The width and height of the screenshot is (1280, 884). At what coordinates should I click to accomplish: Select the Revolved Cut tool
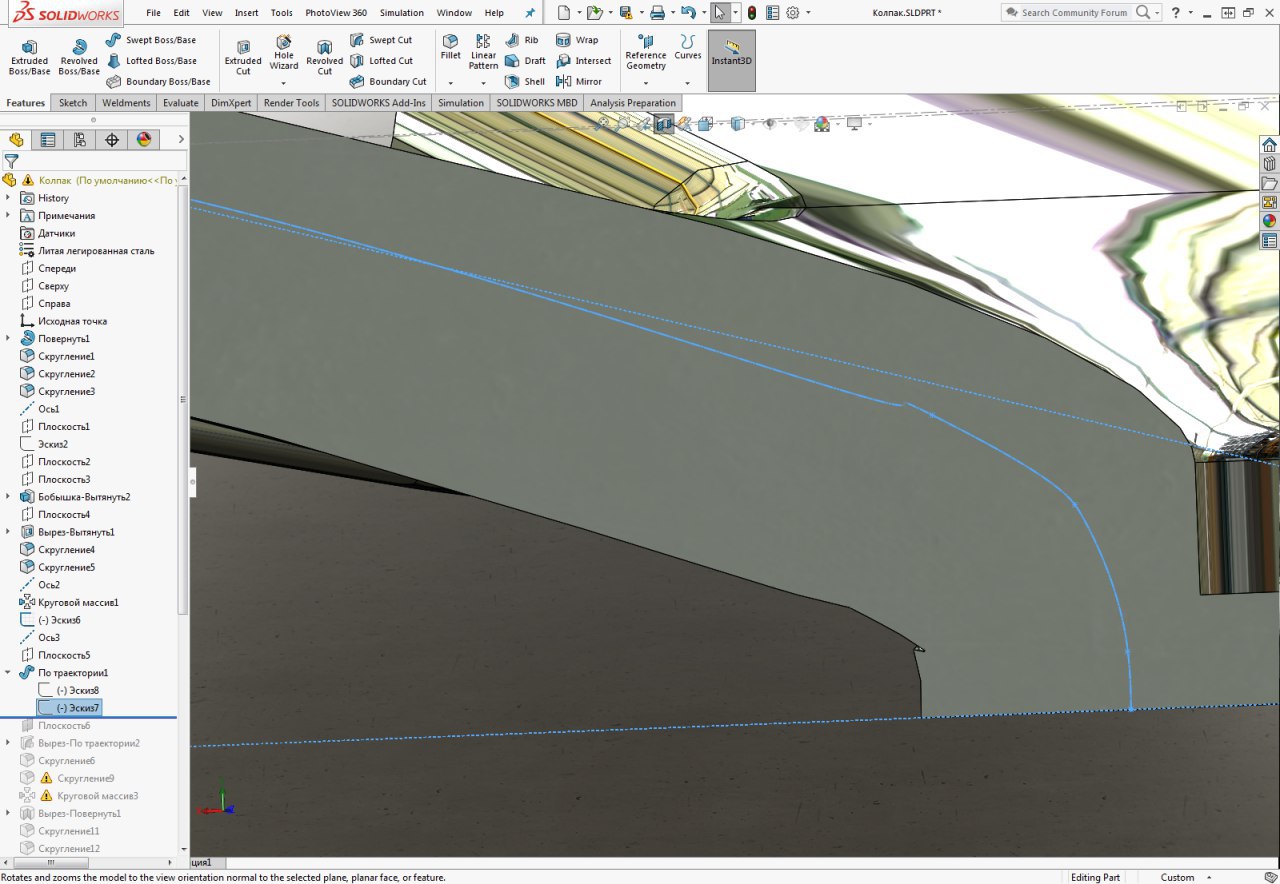coord(324,58)
